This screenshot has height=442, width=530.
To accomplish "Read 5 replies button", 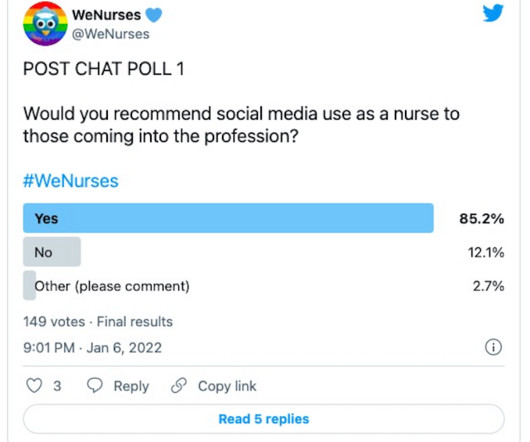I will (x=264, y=419).
